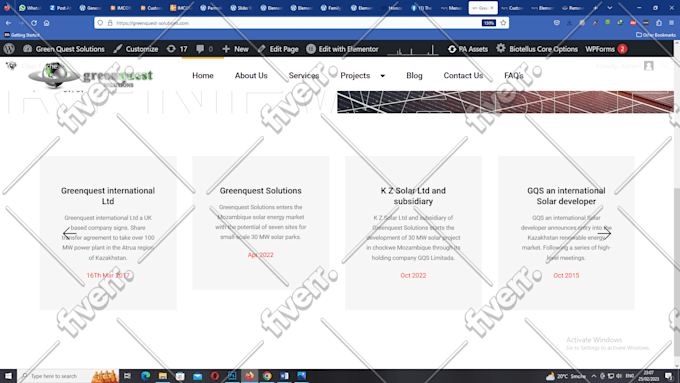Switch to the WhatsApp browser tab

pyautogui.click(x=30, y=8)
